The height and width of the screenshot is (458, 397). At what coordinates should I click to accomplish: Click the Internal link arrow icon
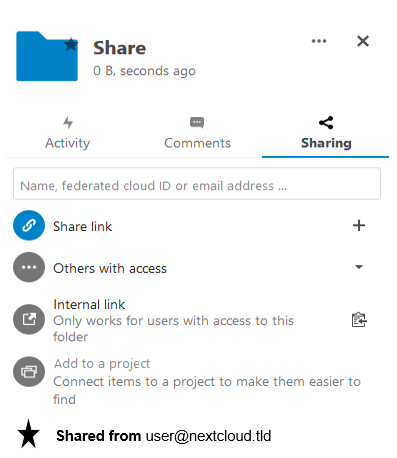29,319
